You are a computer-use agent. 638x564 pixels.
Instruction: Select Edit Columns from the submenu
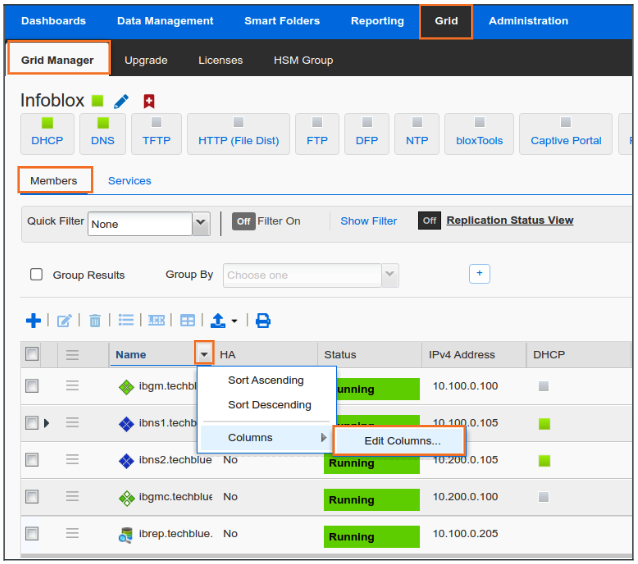tap(402, 441)
